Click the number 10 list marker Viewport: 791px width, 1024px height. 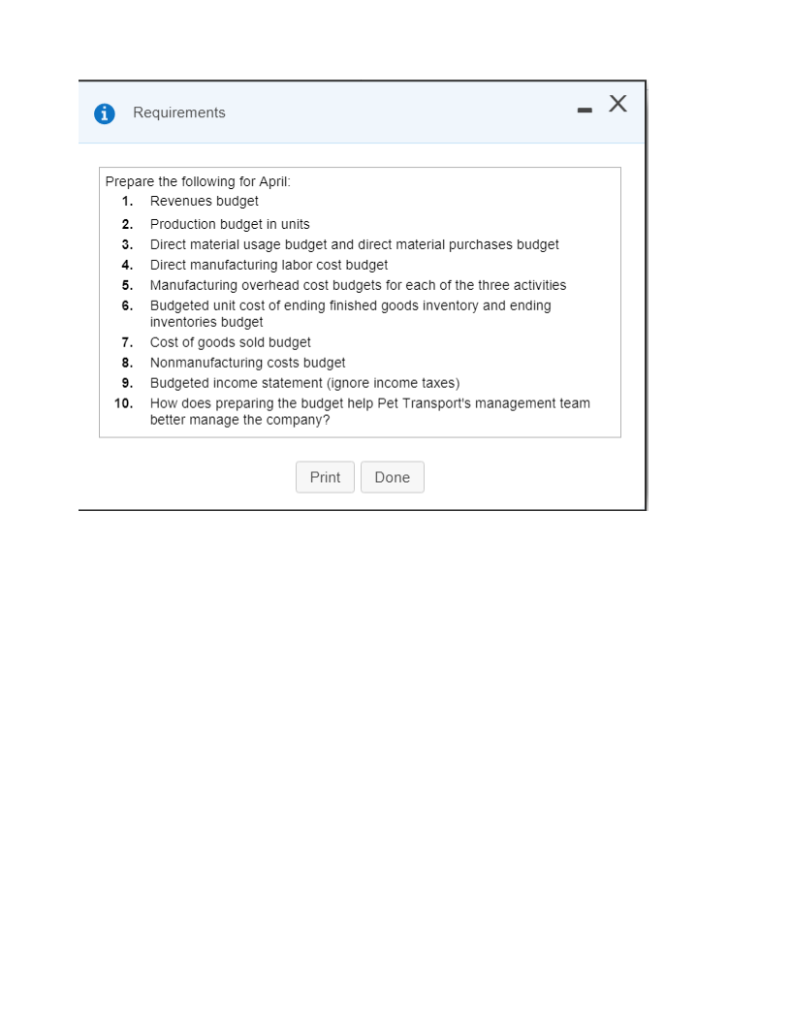[x=123, y=403]
